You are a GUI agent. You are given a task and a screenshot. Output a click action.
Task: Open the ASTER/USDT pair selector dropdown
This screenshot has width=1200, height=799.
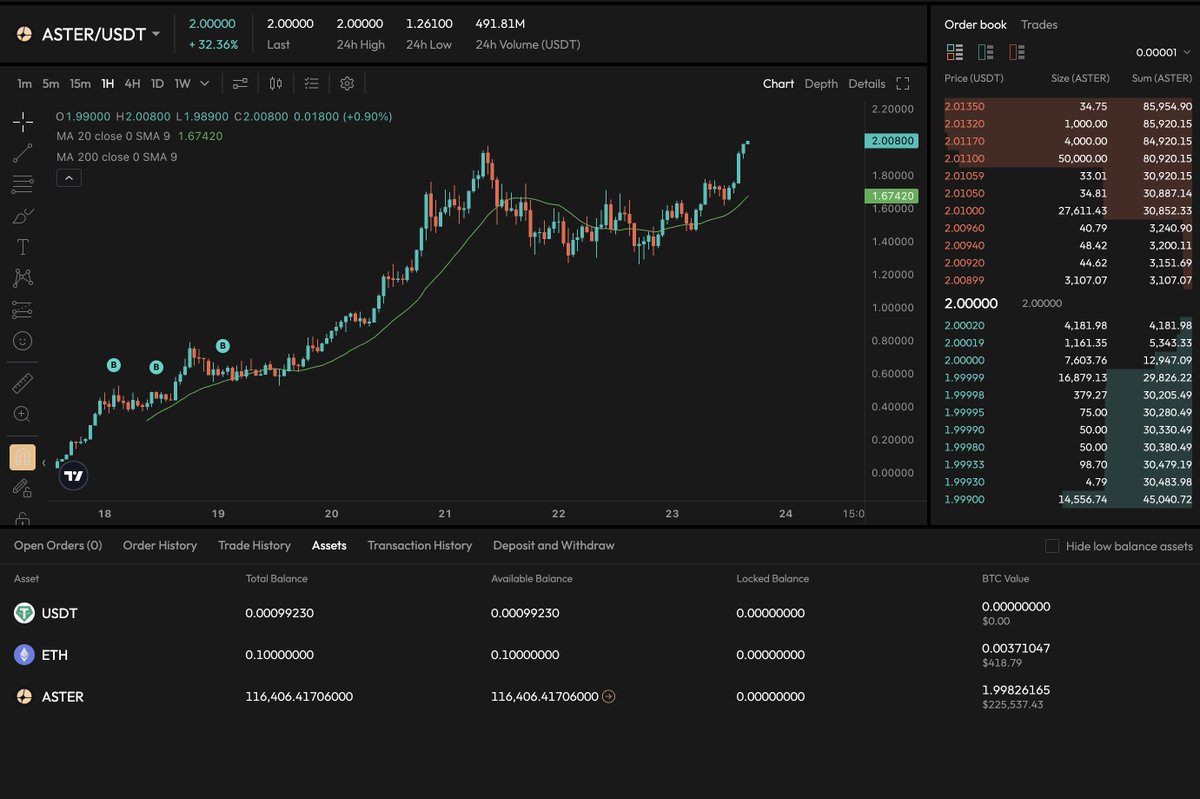pos(100,34)
